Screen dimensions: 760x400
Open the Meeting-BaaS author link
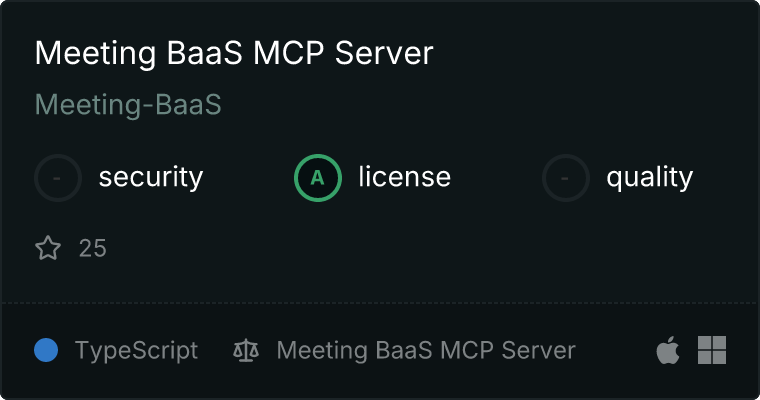pos(128,105)
